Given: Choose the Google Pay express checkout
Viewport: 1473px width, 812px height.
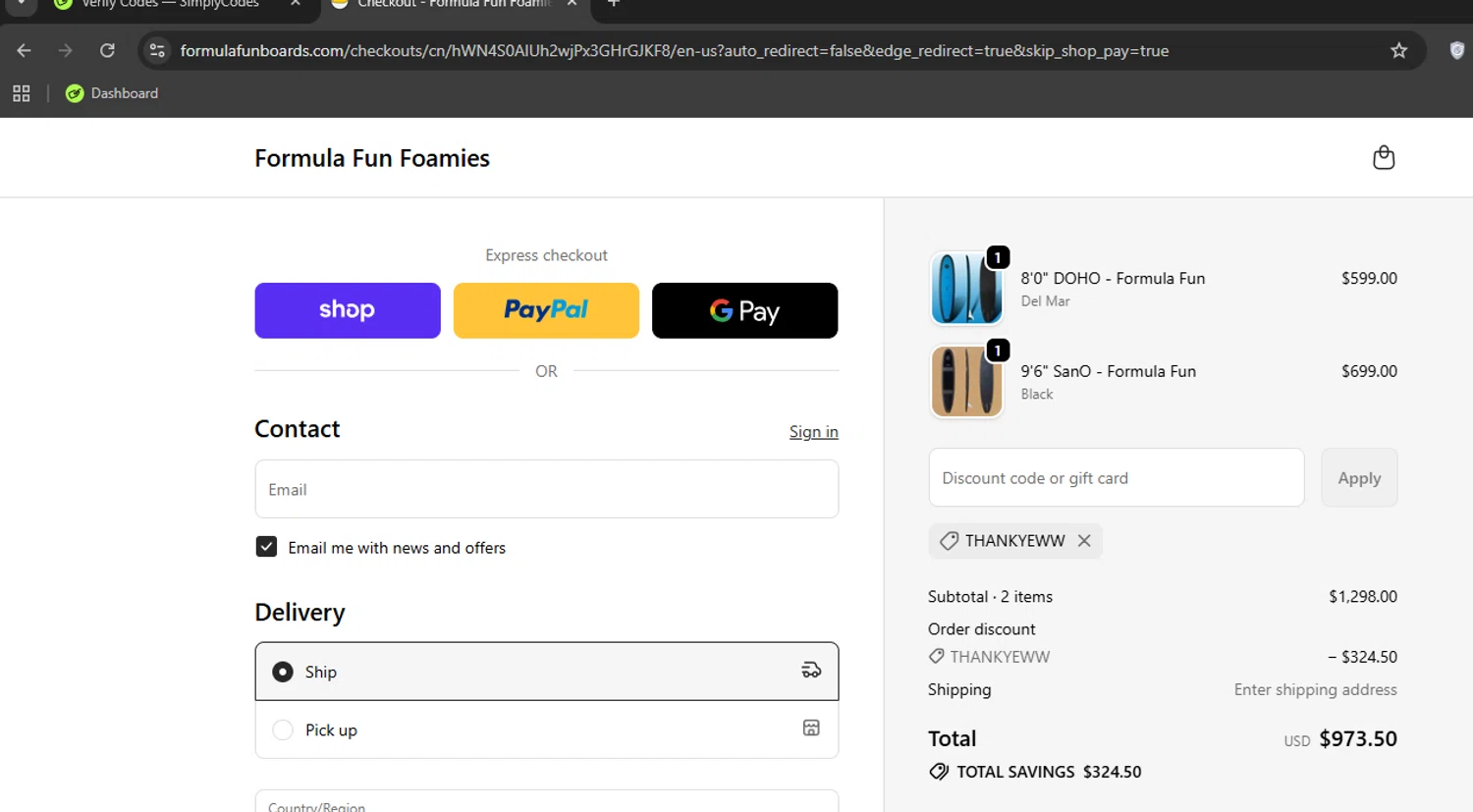Looking at the screenshot, I should pos(744,310).
